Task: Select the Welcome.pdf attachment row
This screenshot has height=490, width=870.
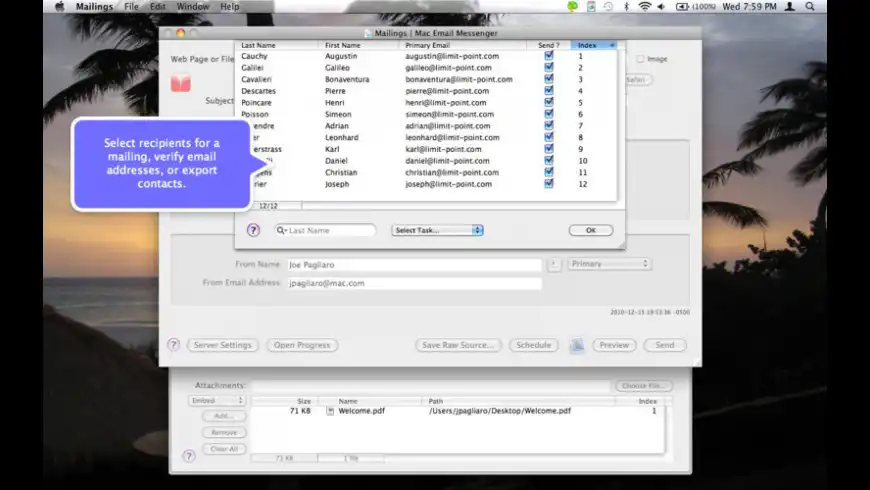Action: [458, 411]
